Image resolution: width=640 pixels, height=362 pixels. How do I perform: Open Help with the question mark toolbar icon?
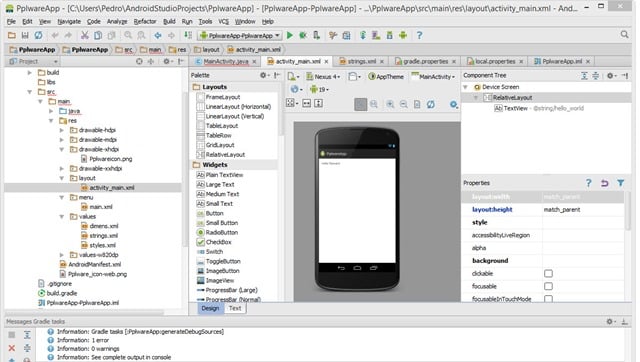pyautogui.click(x=419, y=36)
